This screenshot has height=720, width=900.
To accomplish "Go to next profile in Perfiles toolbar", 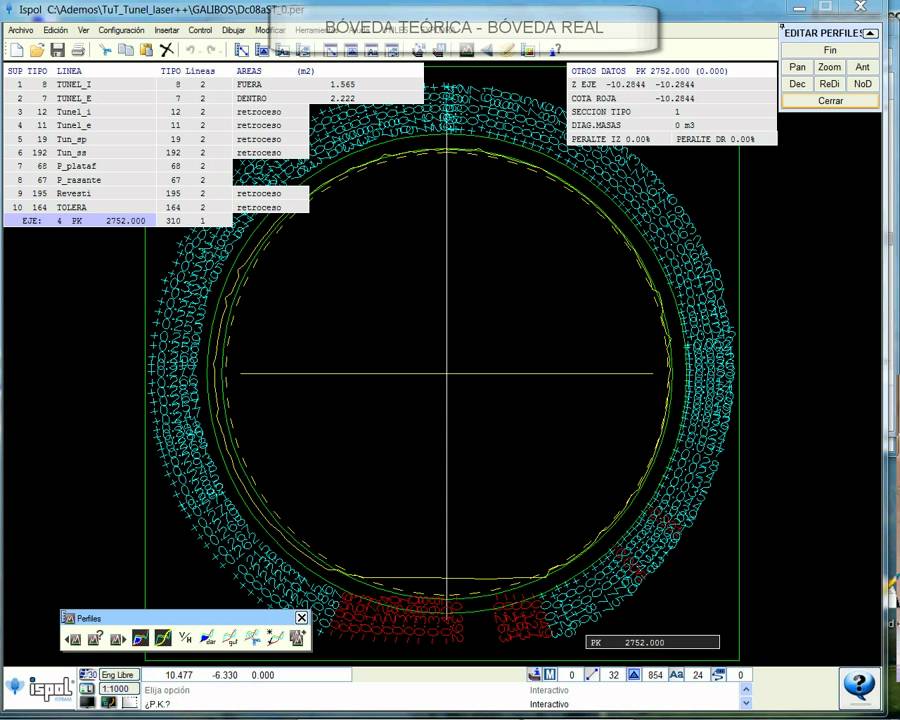I will click(118, 638).
